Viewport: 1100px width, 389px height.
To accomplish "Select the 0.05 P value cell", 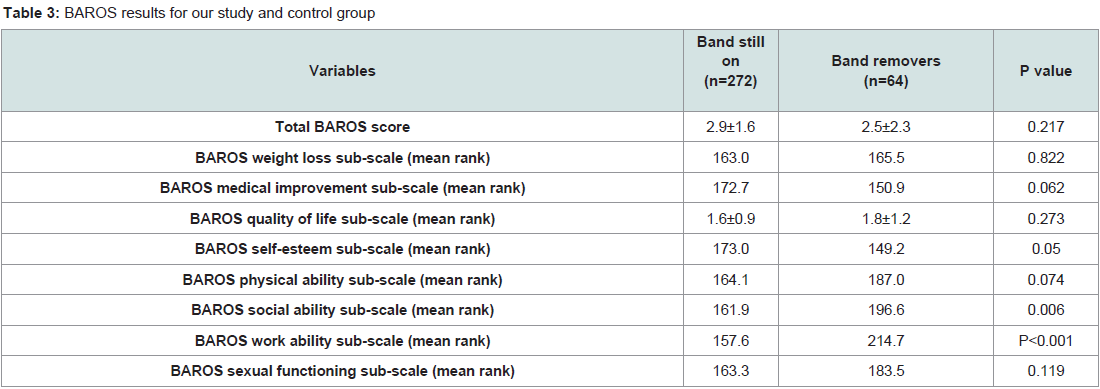I will (x=1045, y=250).
